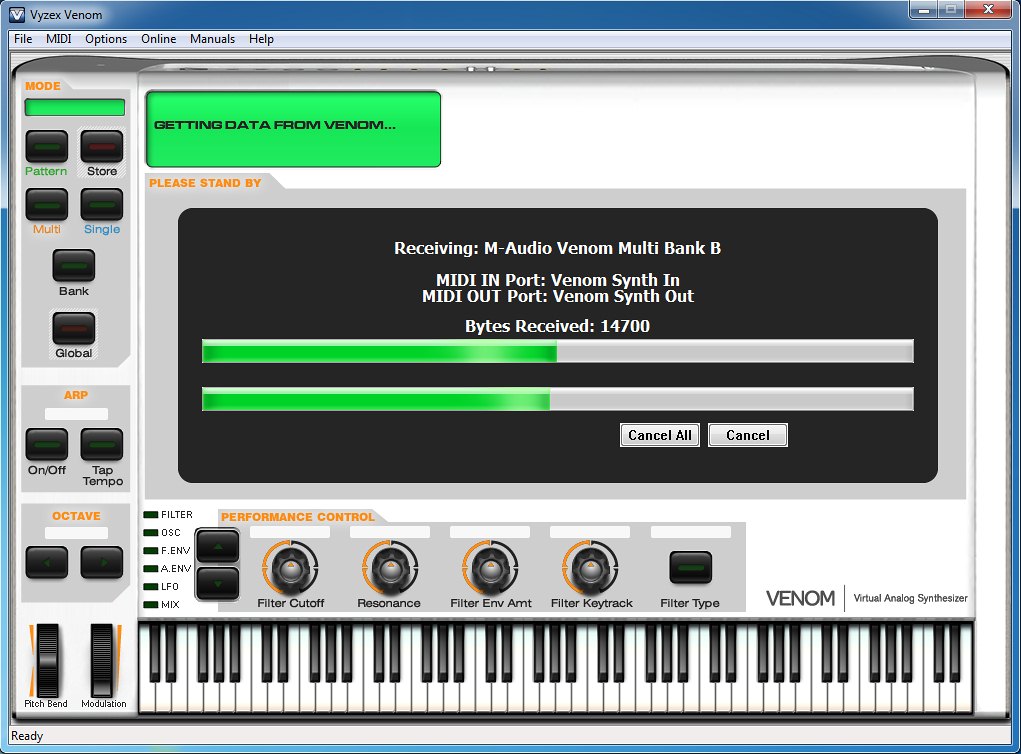Click the Resonance value field
The image size is (1021, 754).
389,533
